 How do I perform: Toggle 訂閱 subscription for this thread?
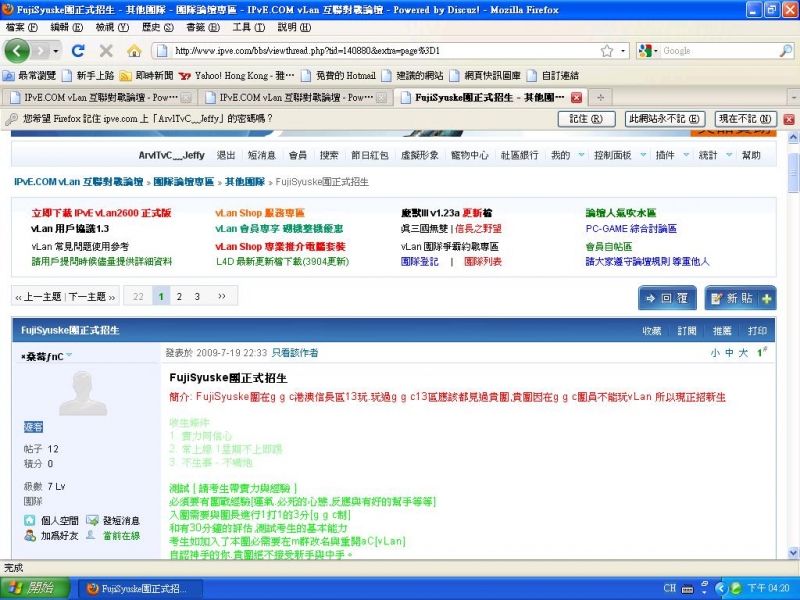(686, 331)
